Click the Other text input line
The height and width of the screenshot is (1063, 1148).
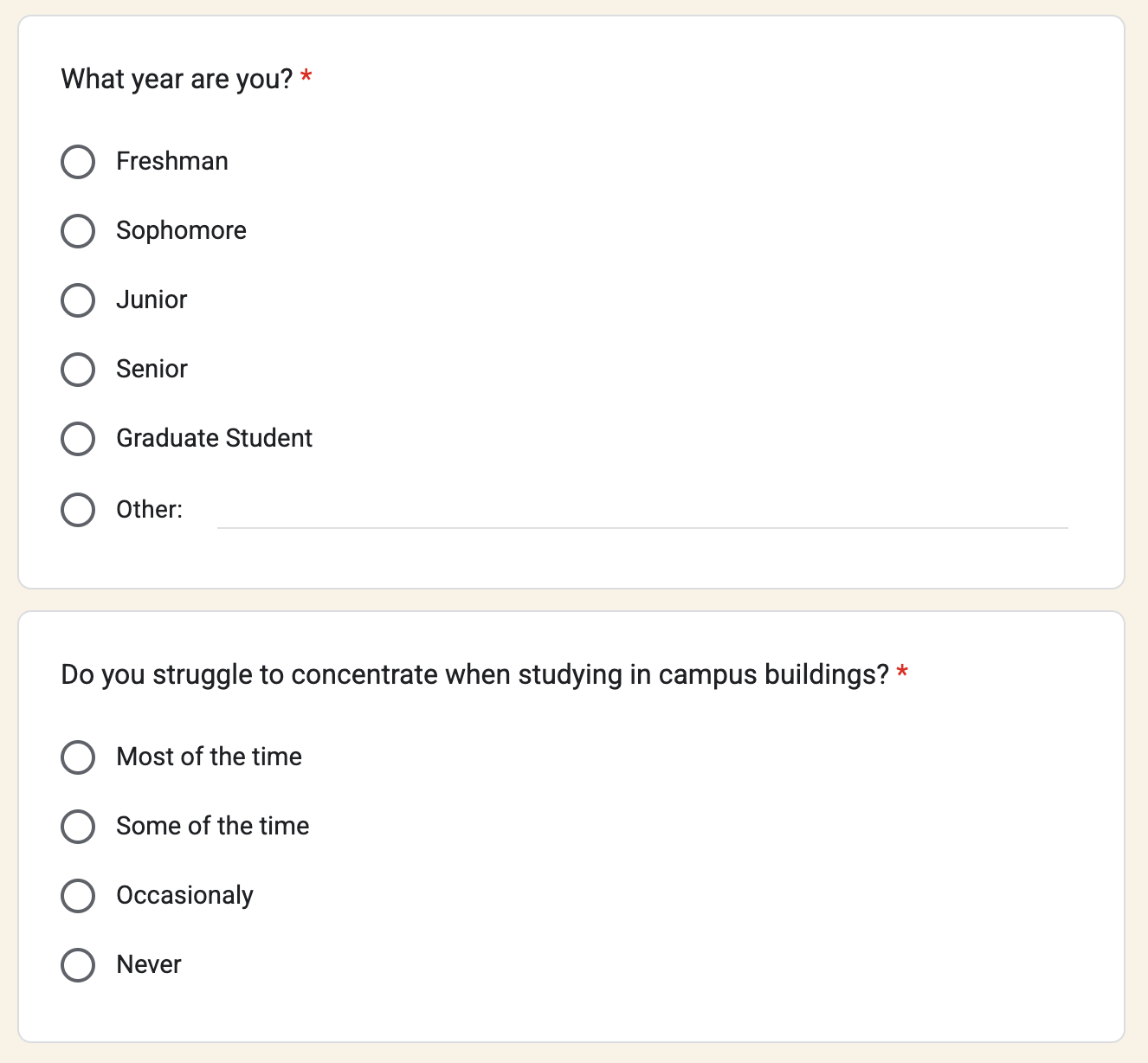click(x=642, y=511)
